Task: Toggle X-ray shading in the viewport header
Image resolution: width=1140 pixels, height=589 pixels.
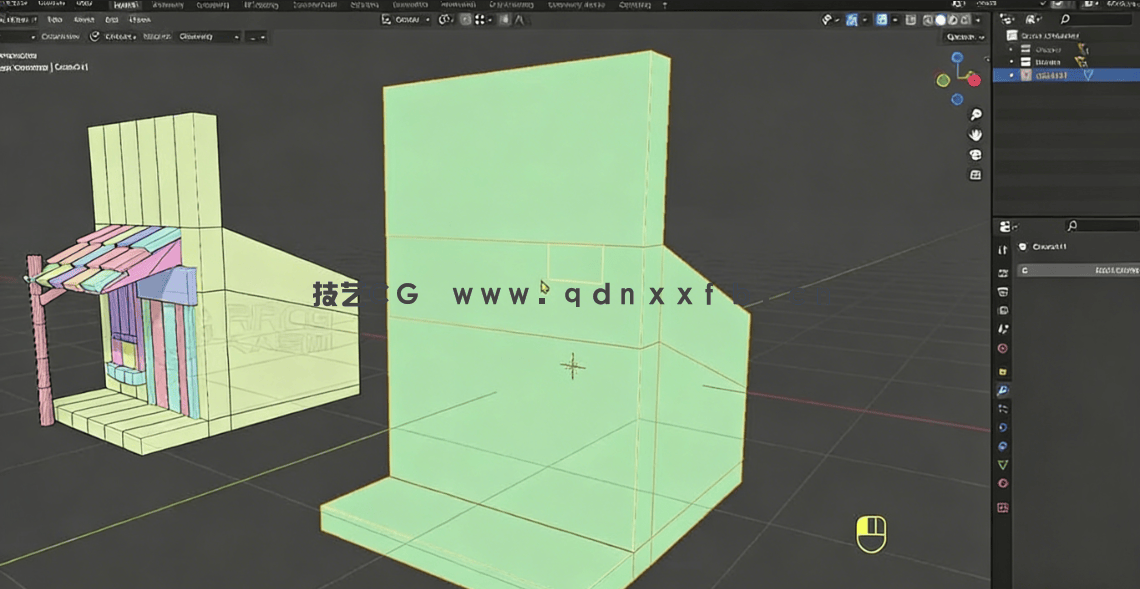Action: [x=909, y=20]
